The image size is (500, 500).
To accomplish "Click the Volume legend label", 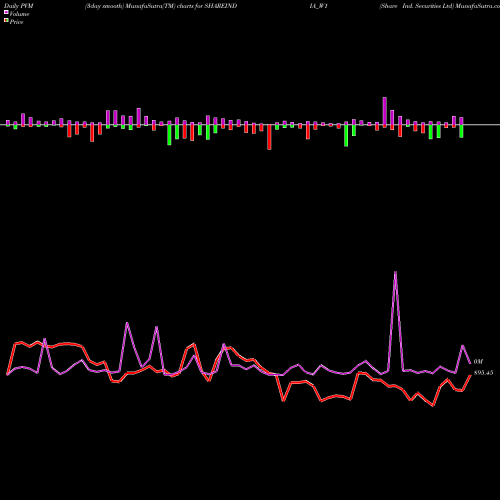I will coord(19,14).
